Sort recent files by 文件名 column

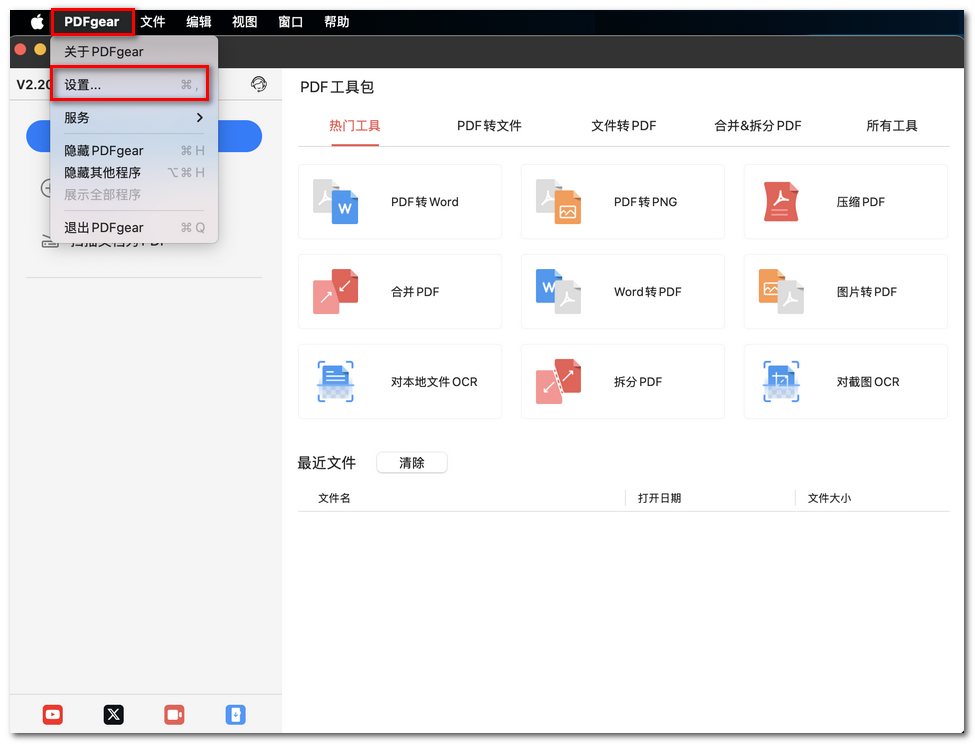(x=339, y=497)
